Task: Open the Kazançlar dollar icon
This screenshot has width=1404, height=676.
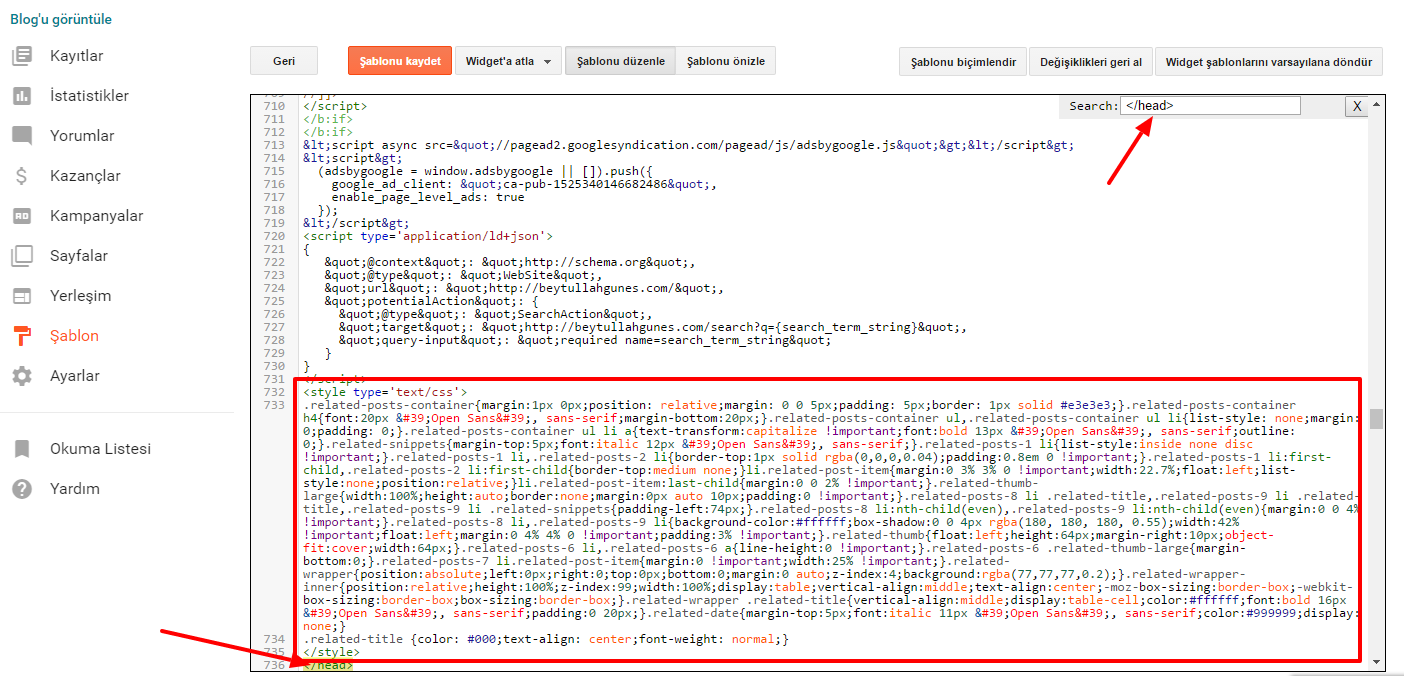Action: coord(21,176)
